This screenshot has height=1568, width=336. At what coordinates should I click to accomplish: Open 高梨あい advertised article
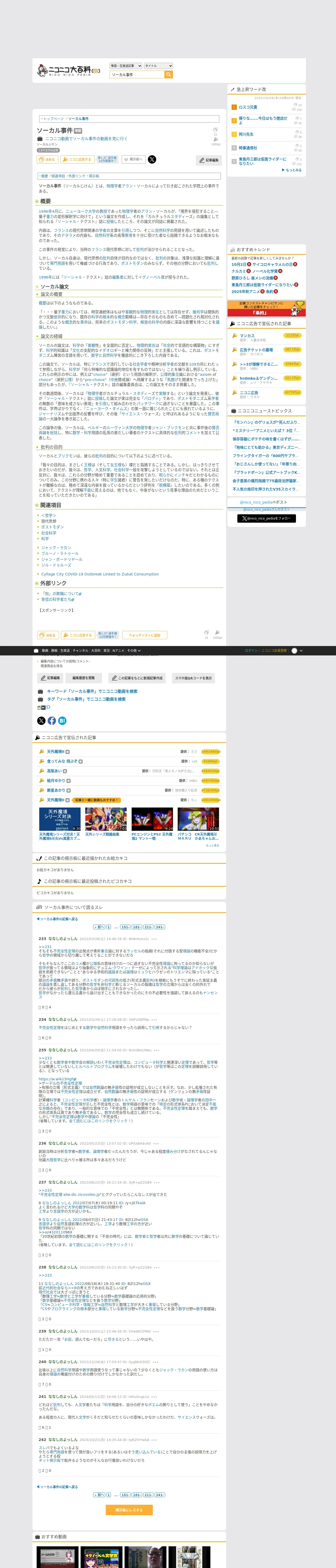[x=54, y=771]
